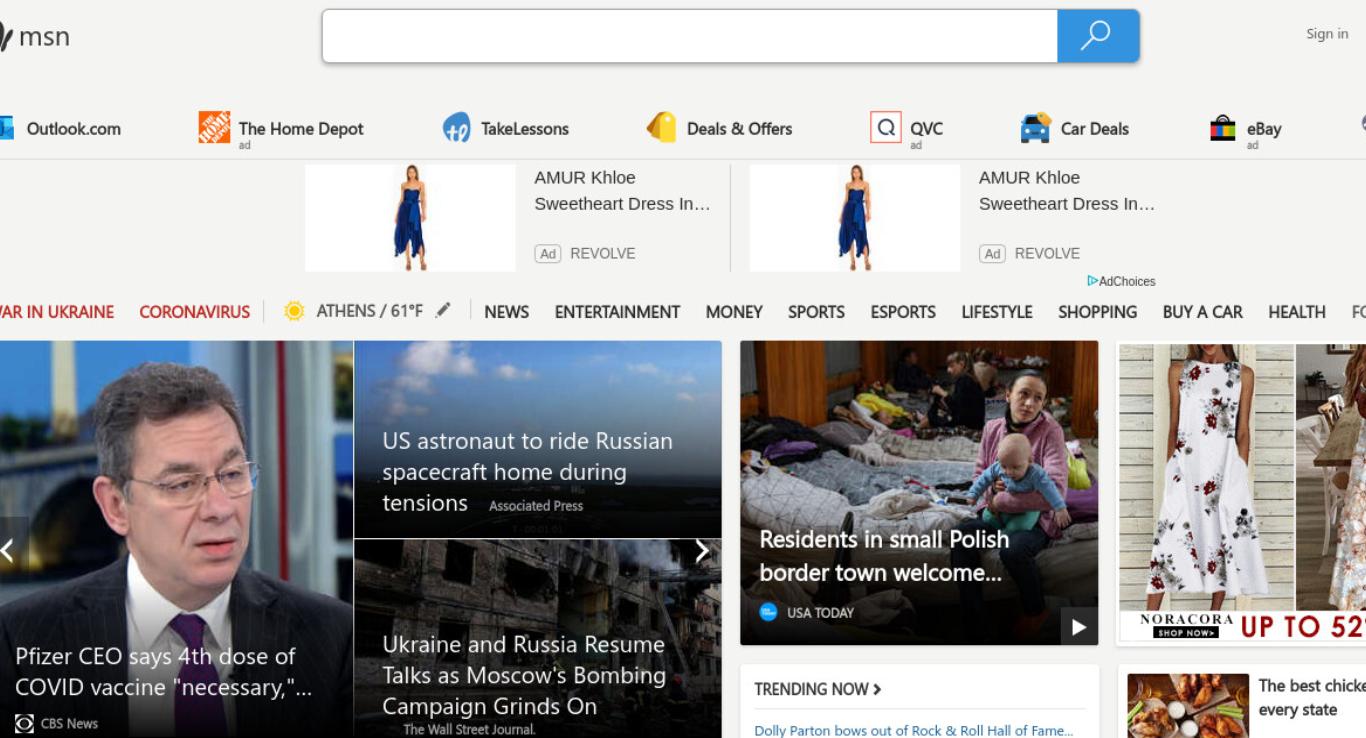The image size is (1366, 738).
Task: Click the QVC logo icon
Action: pyautogui.click(x=886, y=127)
